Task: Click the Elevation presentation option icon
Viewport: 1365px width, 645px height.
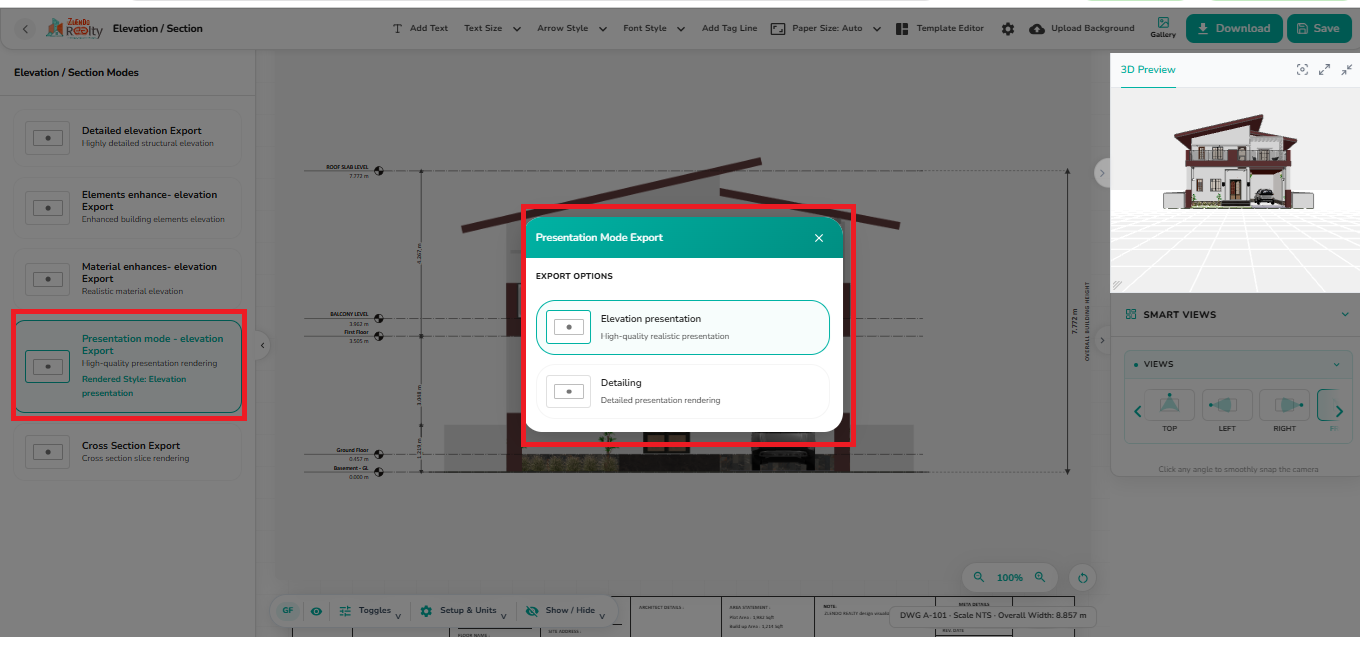Action: pos(568,327)
